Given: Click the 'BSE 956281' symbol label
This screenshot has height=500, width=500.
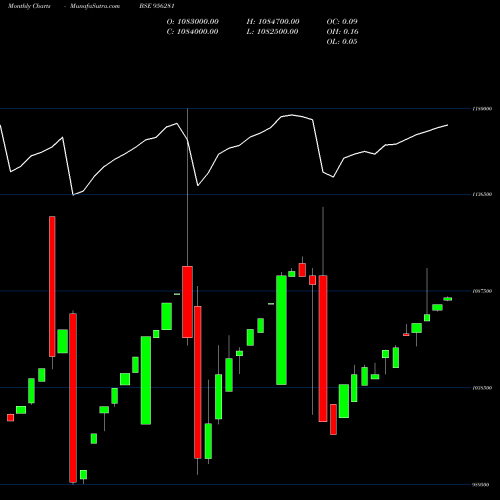Looking at the screenshot, I should (157, 6).
